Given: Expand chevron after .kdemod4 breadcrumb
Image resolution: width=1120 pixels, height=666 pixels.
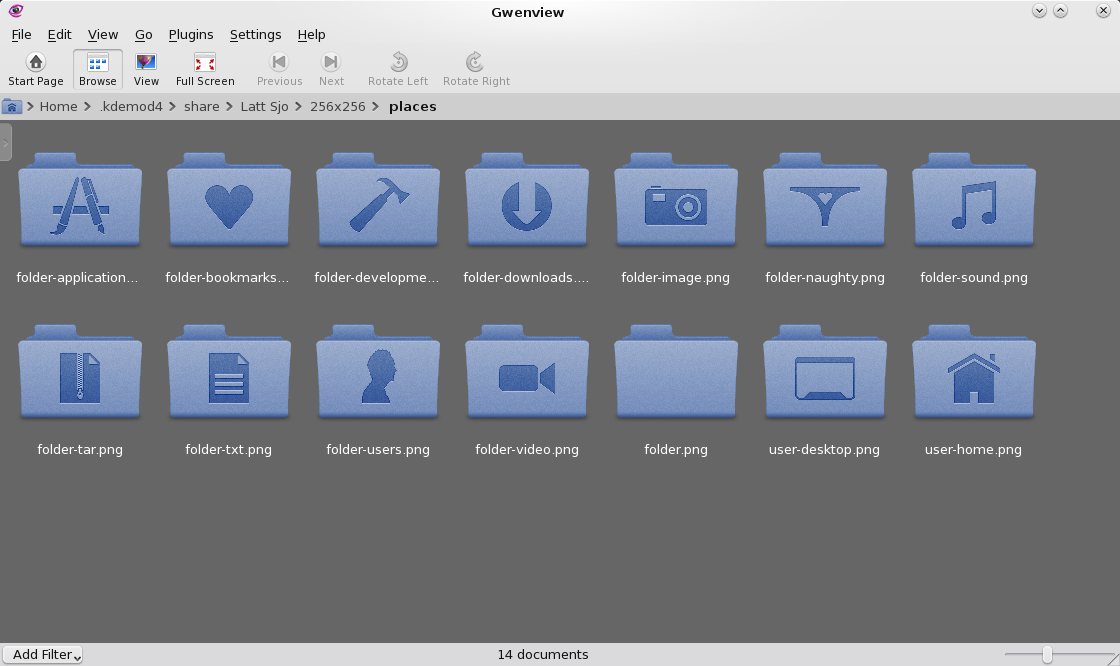Looking at the screenshot, I should point(173,106).
